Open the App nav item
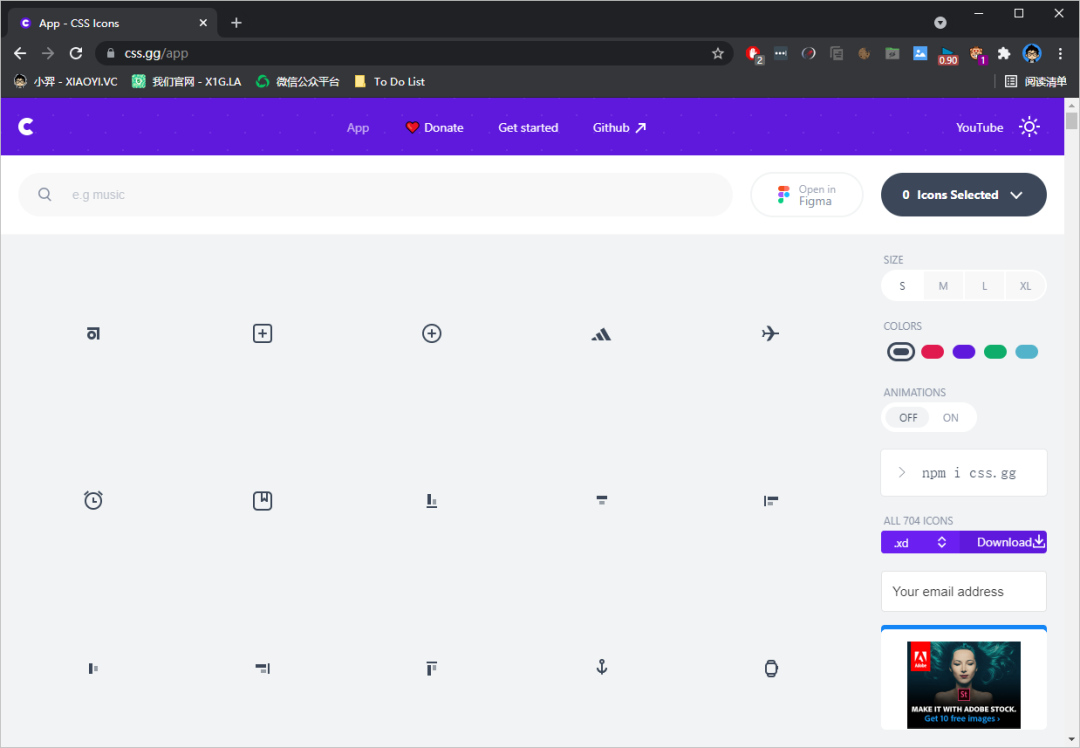Image resolution: width=1080 pixels, height=748 pixels. 357,127
